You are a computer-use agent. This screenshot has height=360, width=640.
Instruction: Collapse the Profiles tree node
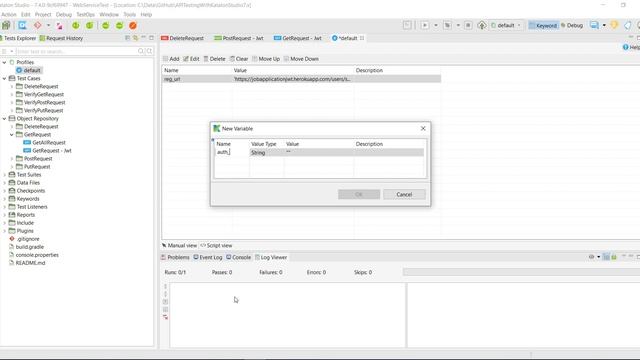coord(4,62)
